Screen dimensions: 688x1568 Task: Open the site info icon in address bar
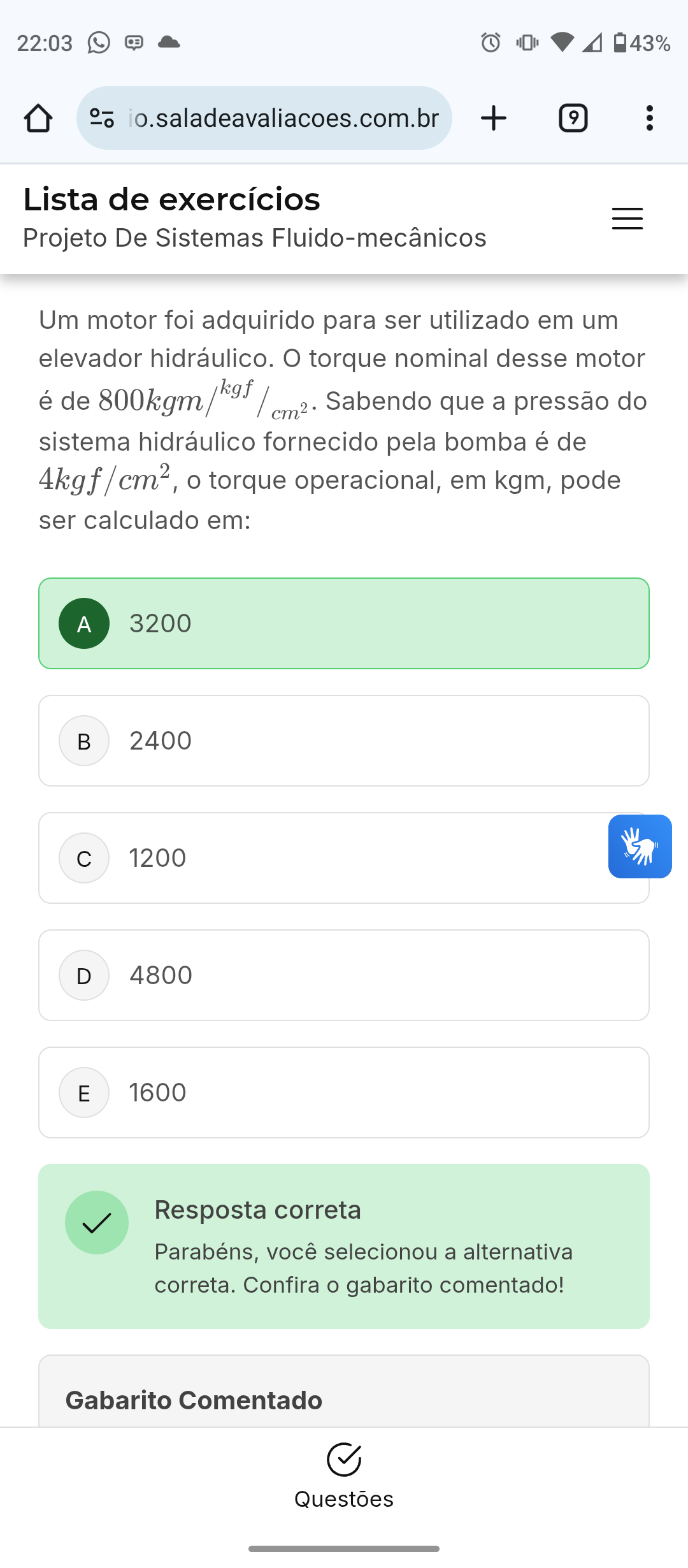click(102, 119)
